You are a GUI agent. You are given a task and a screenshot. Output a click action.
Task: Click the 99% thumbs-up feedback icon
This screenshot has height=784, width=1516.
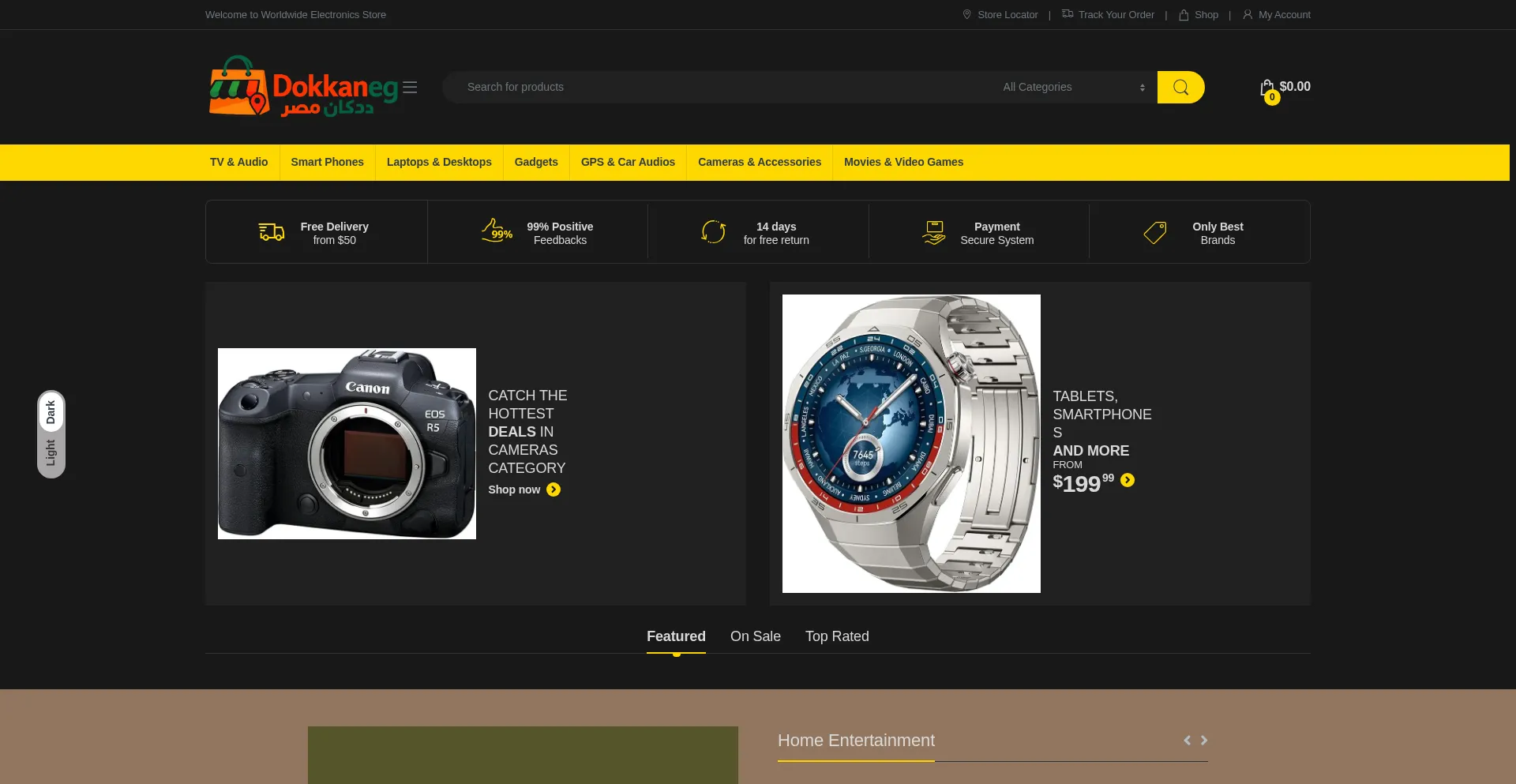(497, 231)
